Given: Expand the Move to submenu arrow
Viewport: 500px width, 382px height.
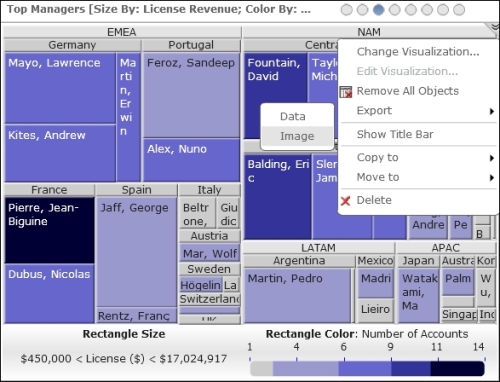Looking at the screenshot, I should 492,178.
